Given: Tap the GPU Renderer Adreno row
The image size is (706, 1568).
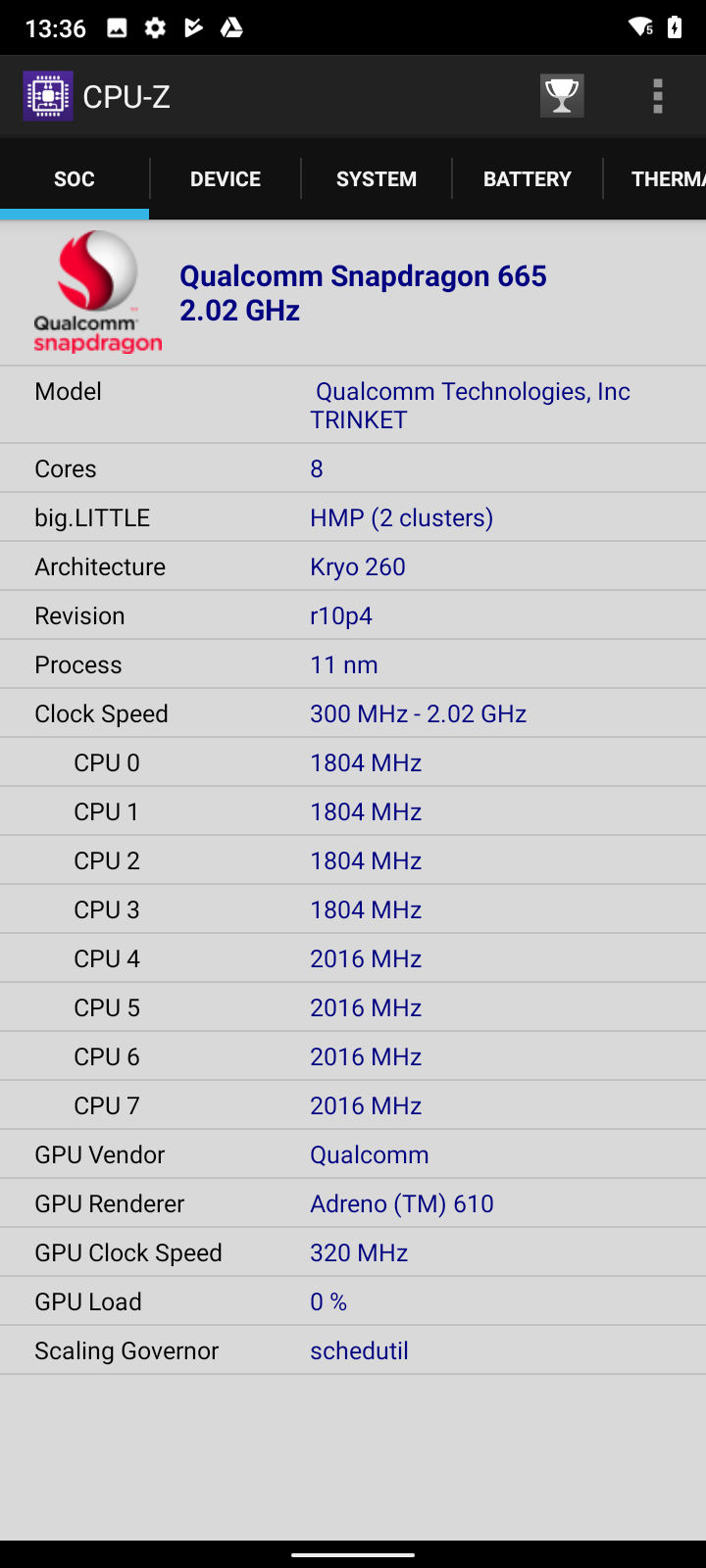Looking at the screenshot, I should [353, 1203].
